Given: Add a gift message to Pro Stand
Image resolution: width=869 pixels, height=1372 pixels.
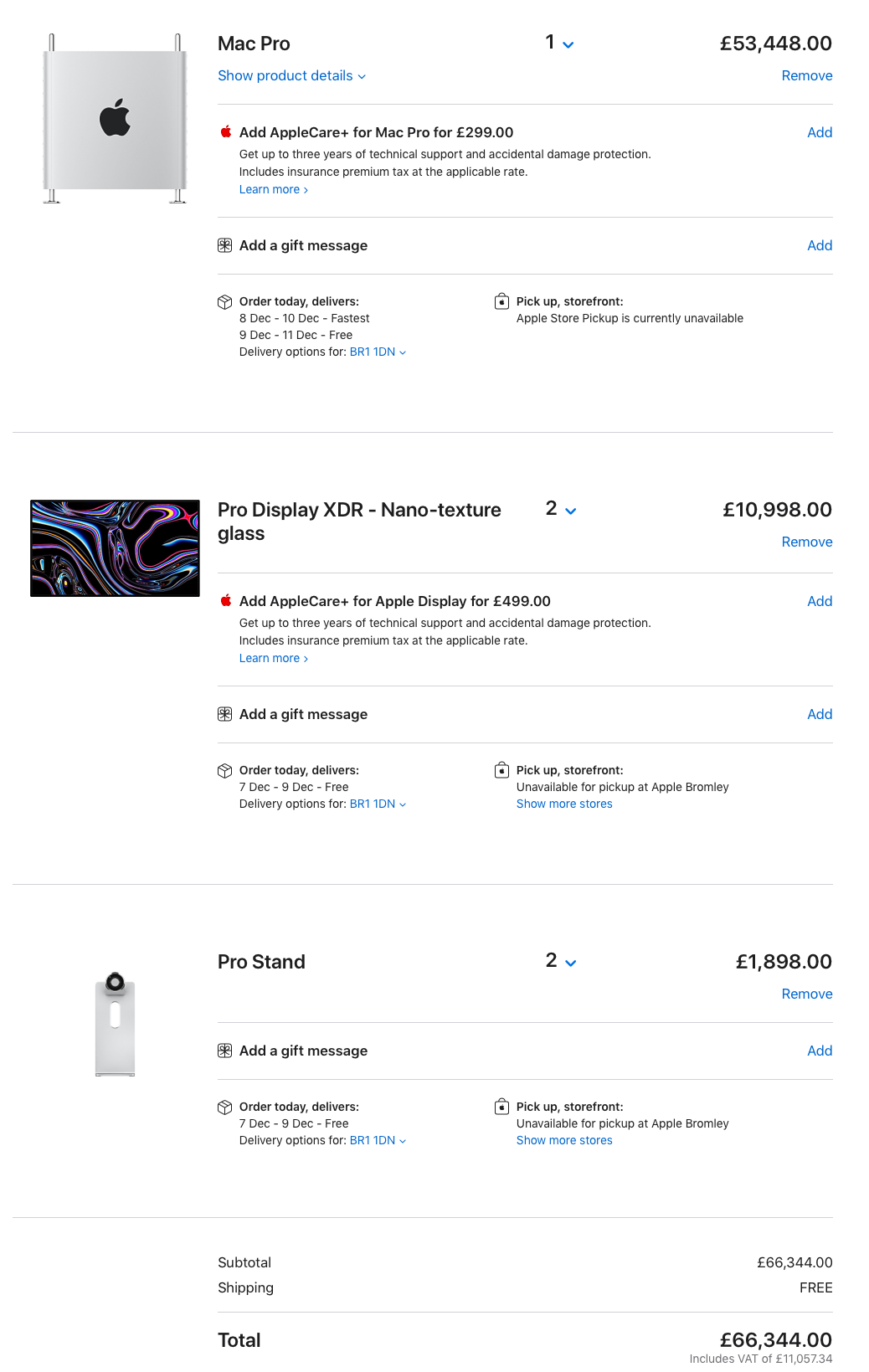Looking at the screenshot, I should point(820,1051).
